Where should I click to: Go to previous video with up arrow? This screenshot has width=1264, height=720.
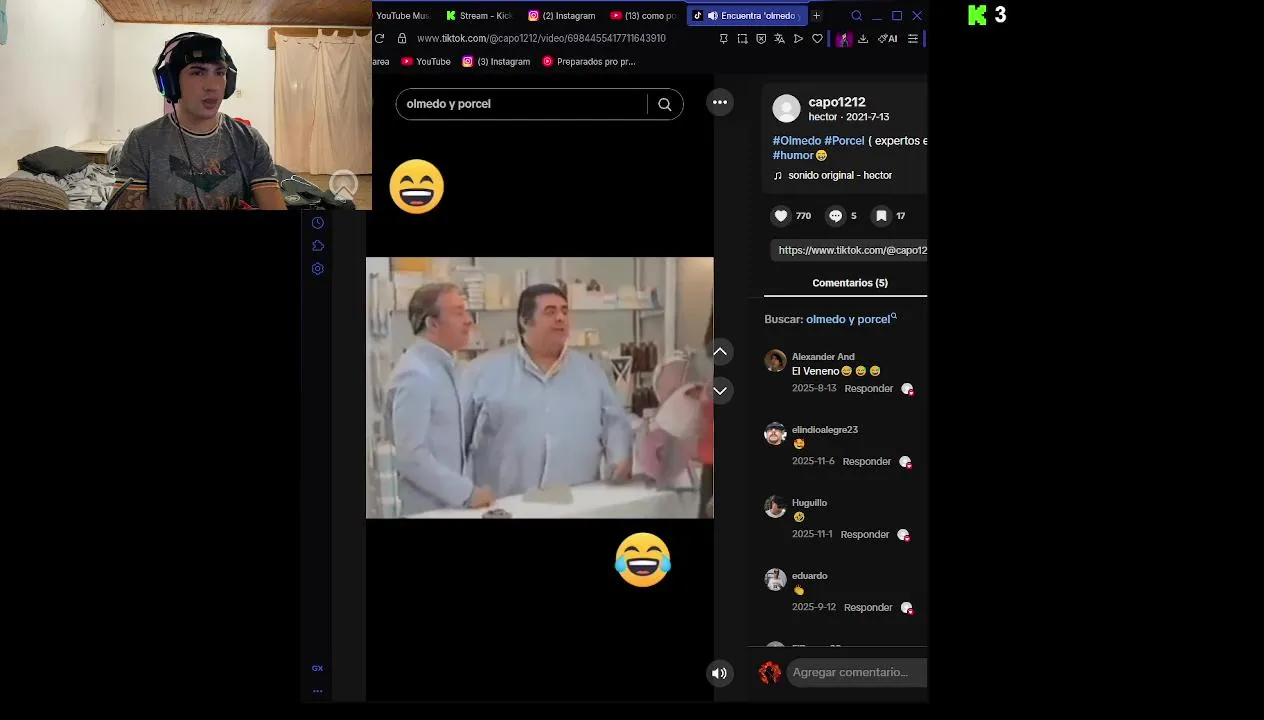[720, 352]
